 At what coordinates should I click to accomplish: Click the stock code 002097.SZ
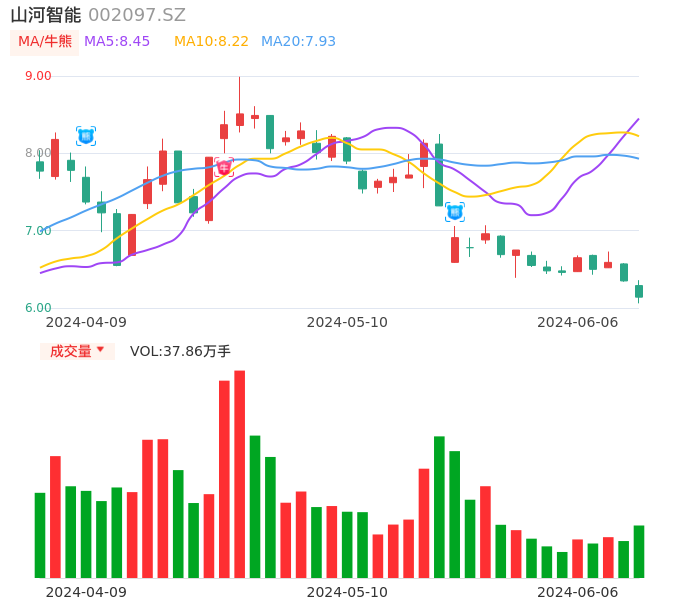coord(137,15)
